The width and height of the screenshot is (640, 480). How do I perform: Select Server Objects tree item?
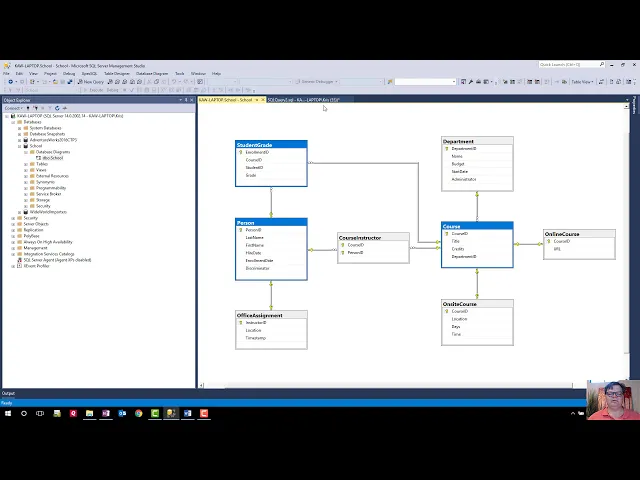tap(36, 224)
